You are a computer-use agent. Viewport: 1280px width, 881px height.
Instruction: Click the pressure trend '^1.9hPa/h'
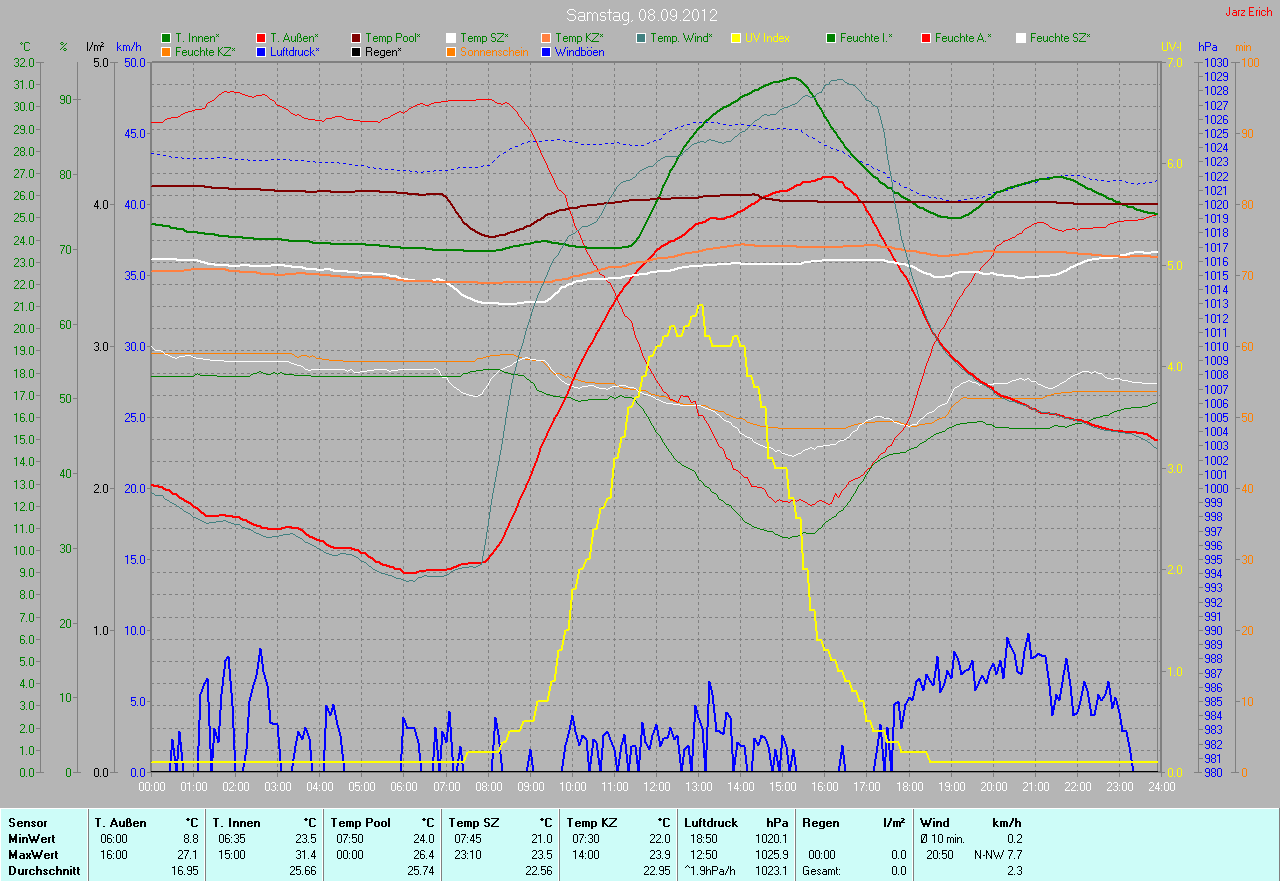click(x=711, y=871)
